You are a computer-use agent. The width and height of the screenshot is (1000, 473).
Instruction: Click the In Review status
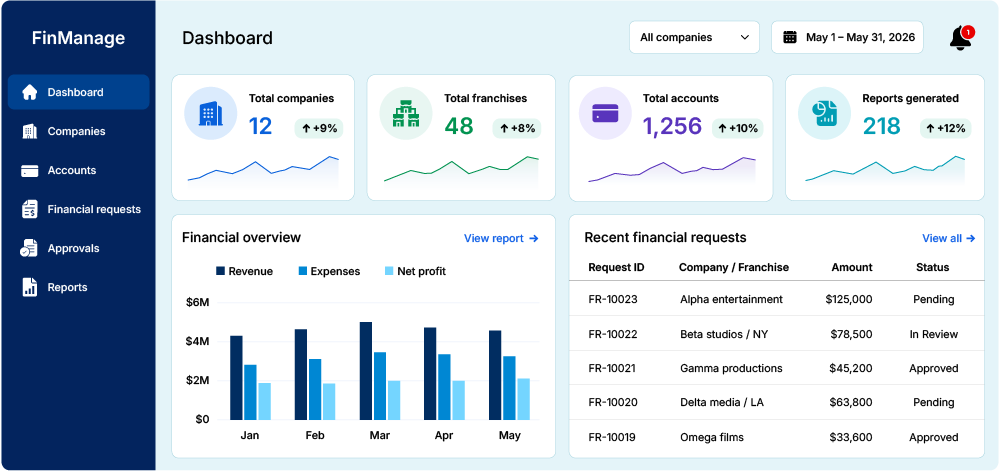pyautogui.click(x=934, y=334)
